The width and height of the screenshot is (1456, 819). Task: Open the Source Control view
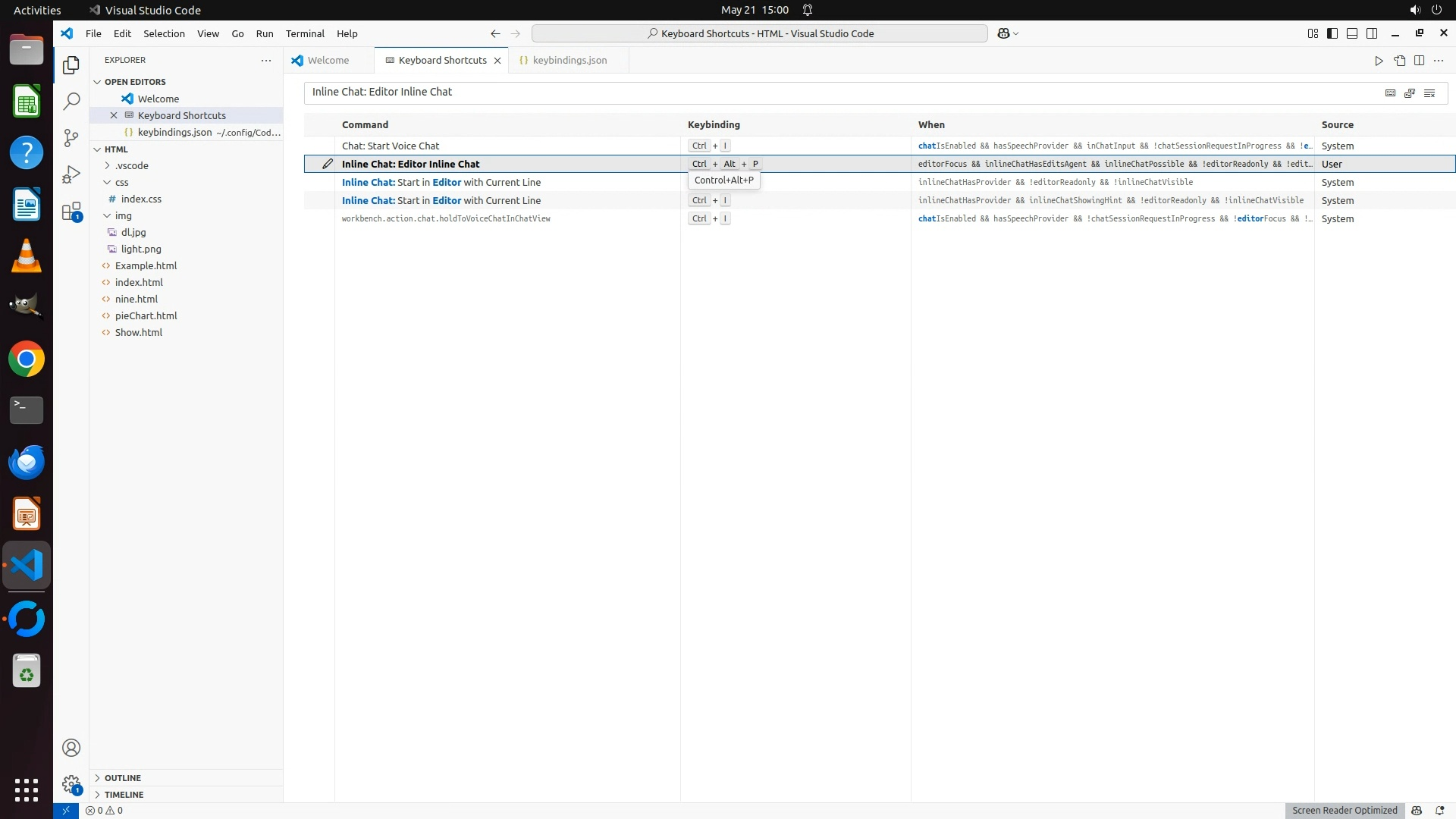tap(71, 137)
